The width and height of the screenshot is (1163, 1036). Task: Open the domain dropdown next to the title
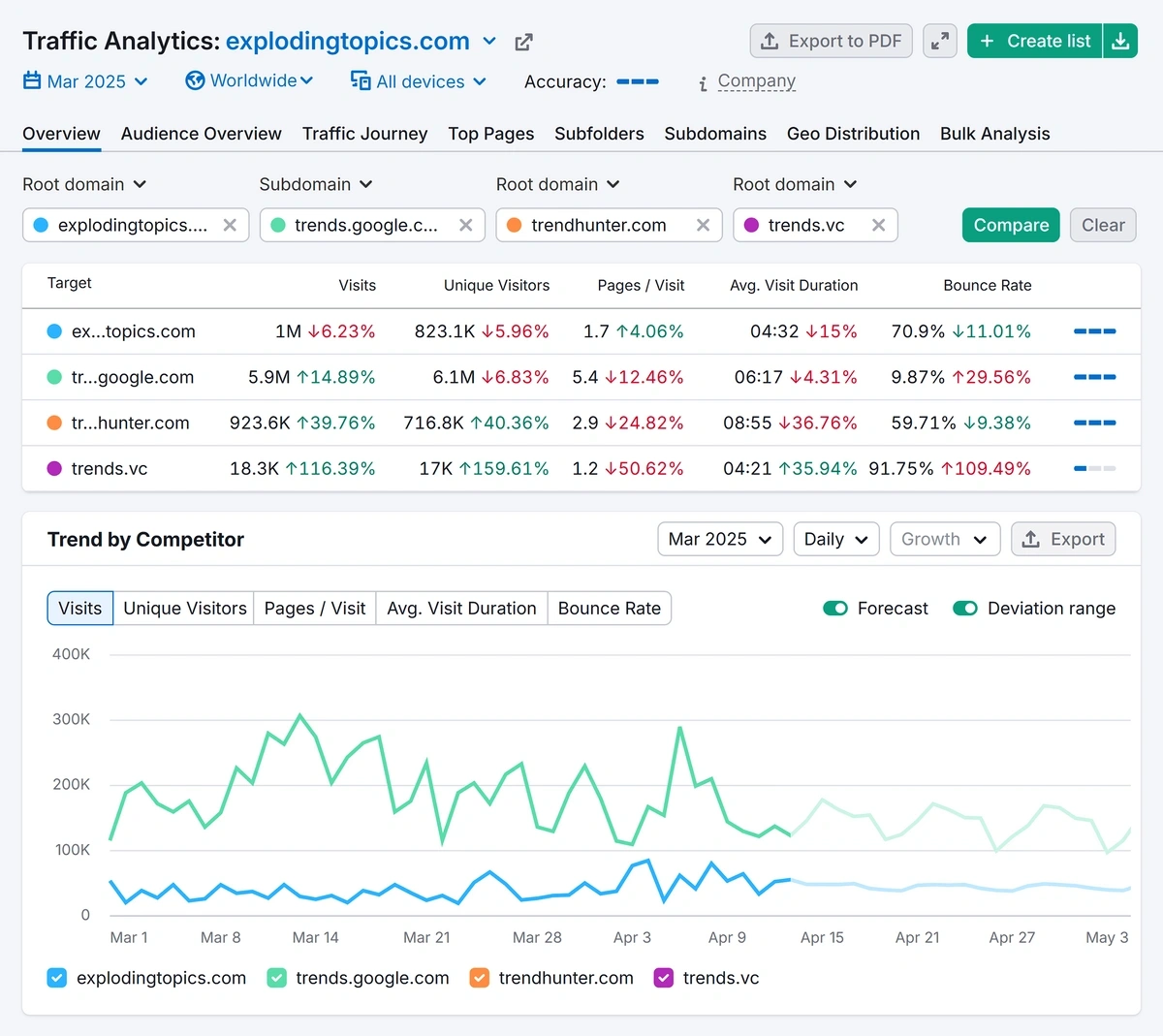(x=489, y=42)
